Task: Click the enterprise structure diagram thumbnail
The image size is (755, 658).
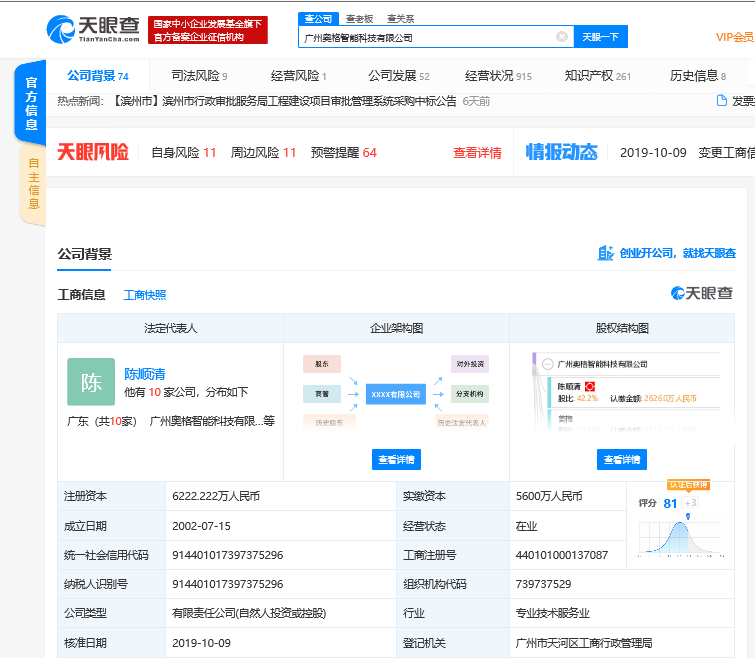Action: [x=396, y=393]
